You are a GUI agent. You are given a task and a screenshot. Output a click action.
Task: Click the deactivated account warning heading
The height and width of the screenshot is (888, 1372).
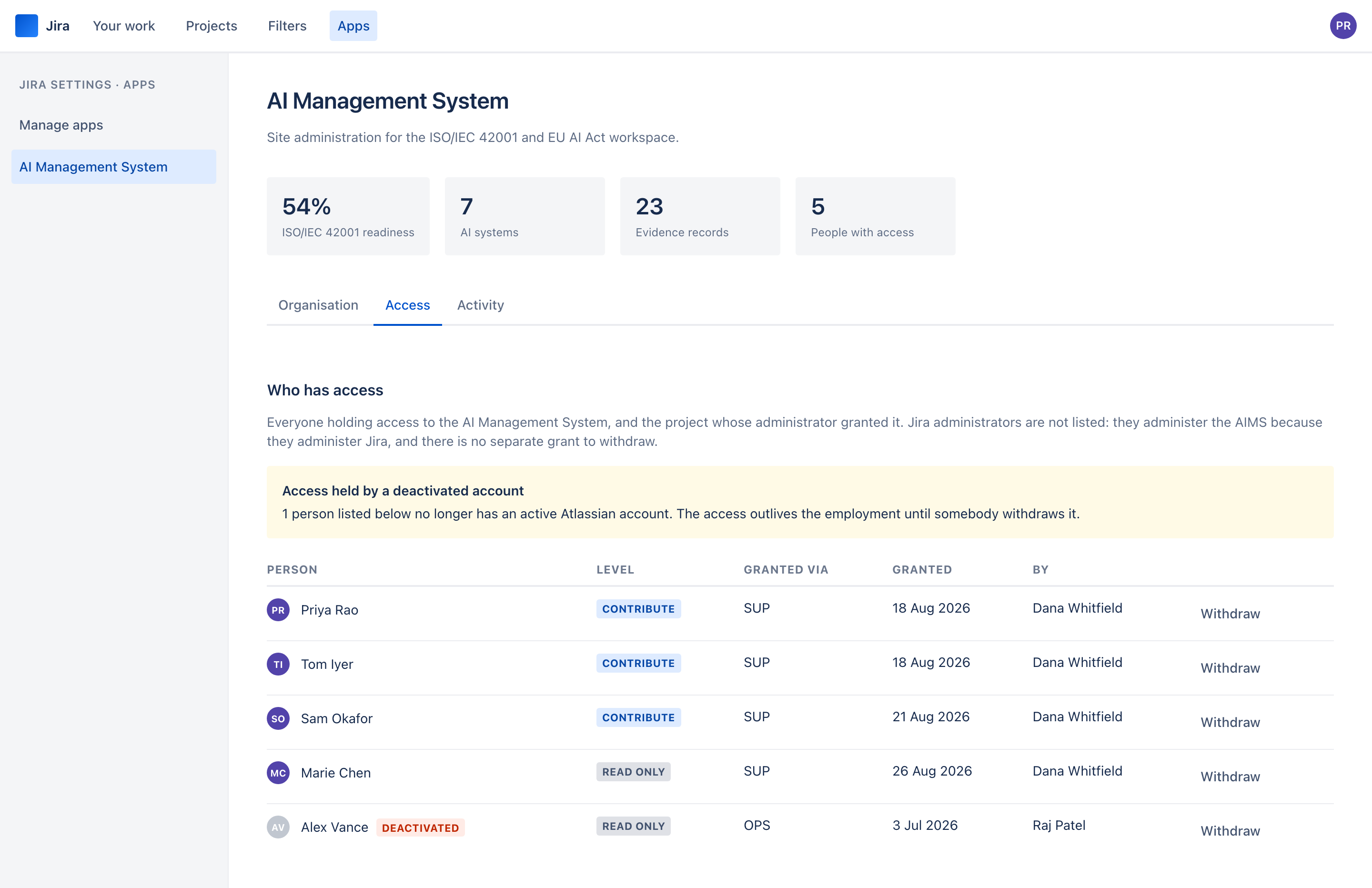click(403, 491)
